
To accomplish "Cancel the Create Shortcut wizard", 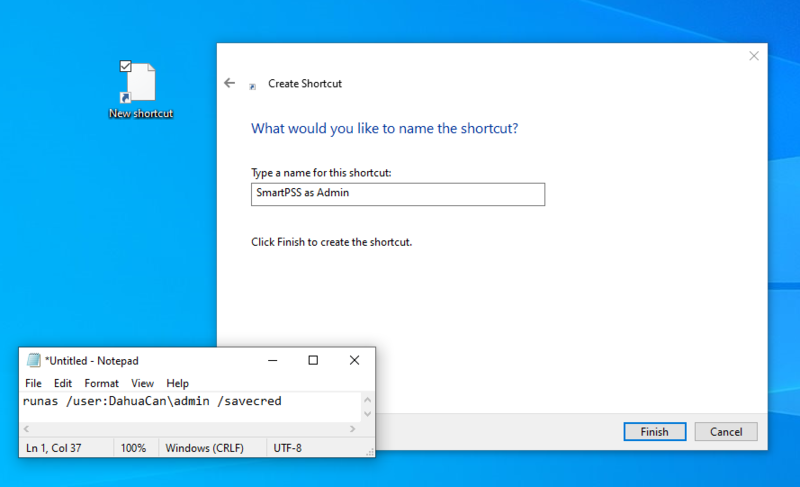I will click(x=725, y=432).
